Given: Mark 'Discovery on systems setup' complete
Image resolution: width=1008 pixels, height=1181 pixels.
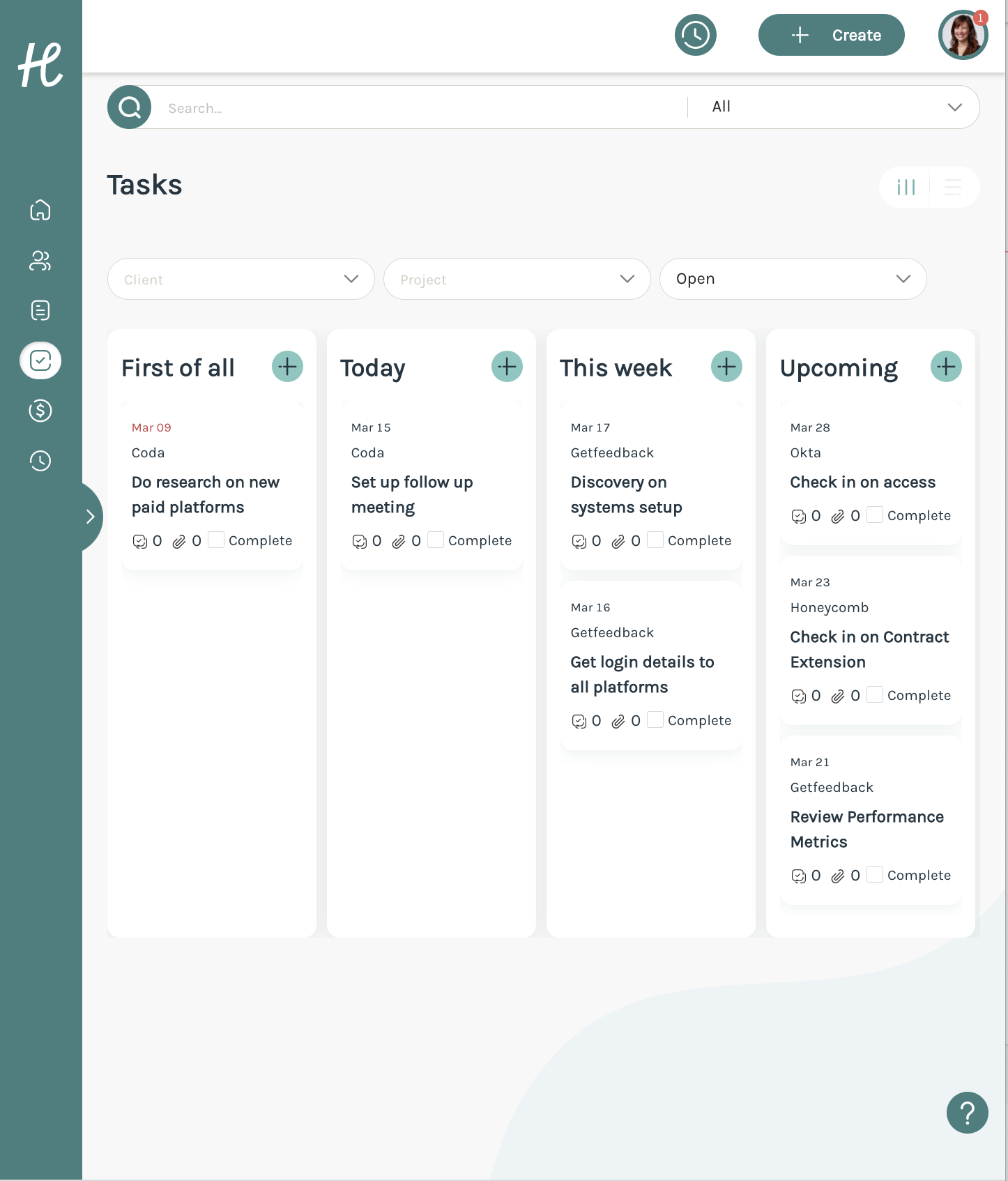Looking at the screenshot, I should (655, 540).
